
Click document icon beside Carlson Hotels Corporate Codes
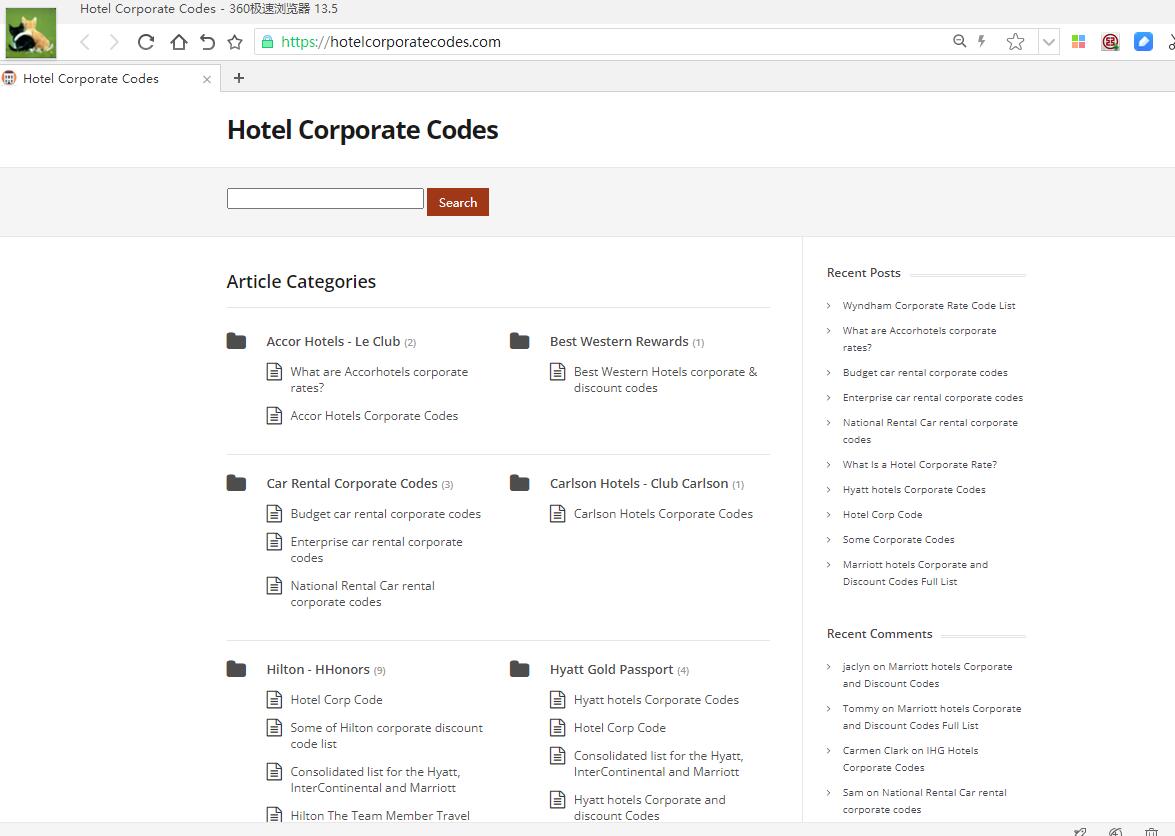point(558,514)
